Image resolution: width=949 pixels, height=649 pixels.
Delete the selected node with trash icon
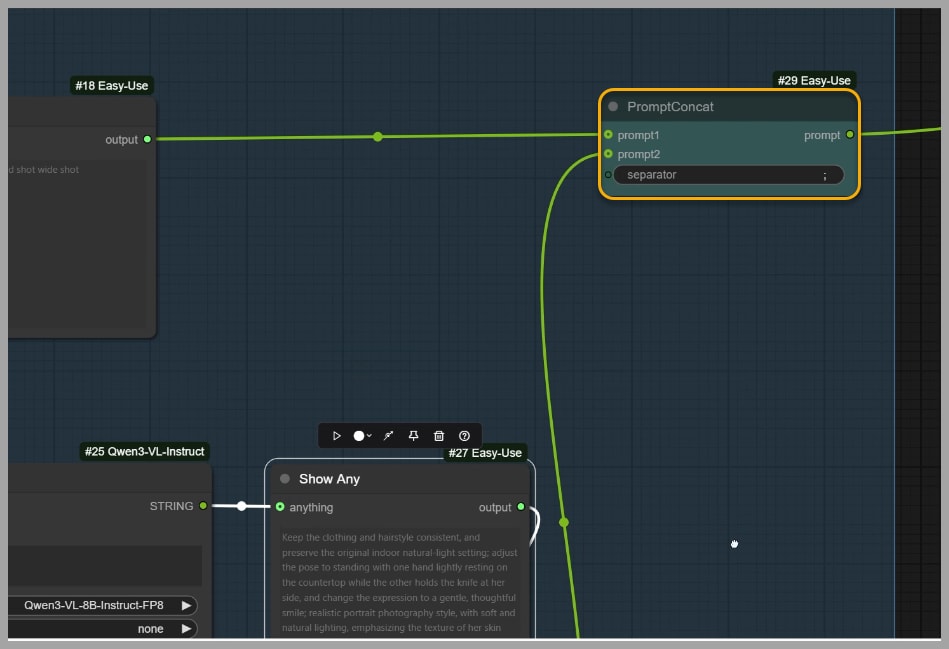pos(439,436)
